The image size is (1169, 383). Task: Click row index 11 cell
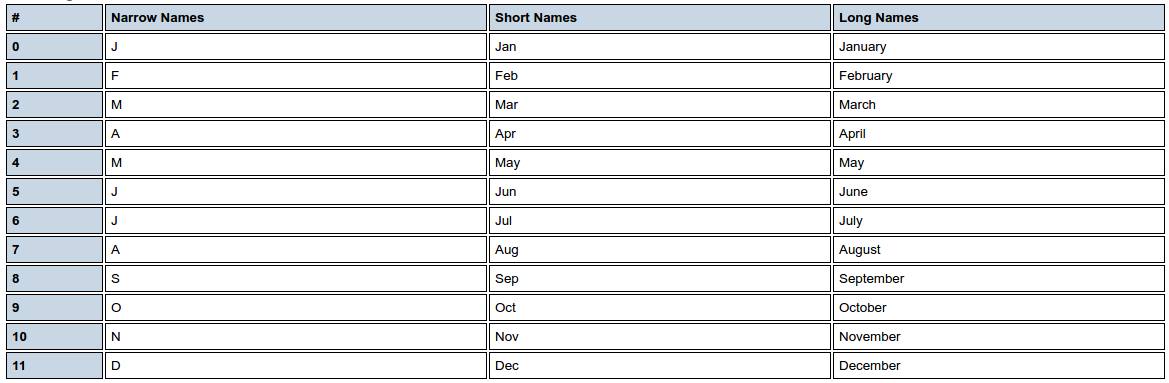(x=54, y=366)
